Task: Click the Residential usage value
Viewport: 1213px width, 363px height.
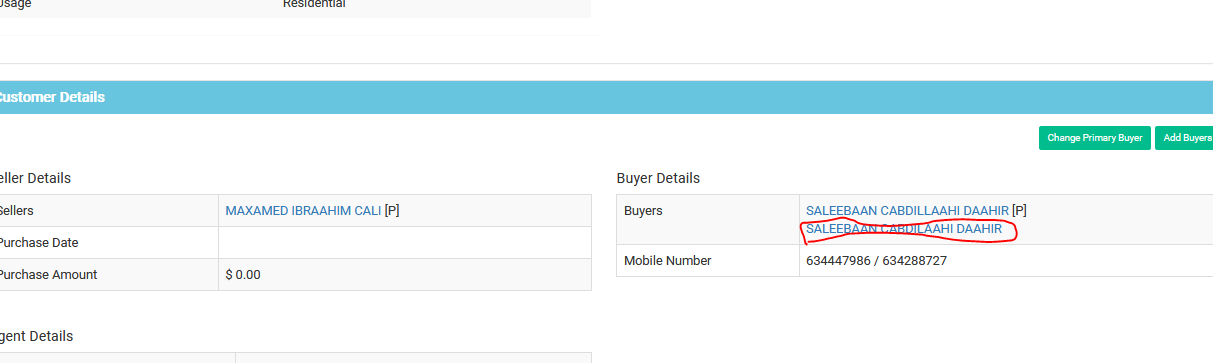Action: tap(314, 4)
